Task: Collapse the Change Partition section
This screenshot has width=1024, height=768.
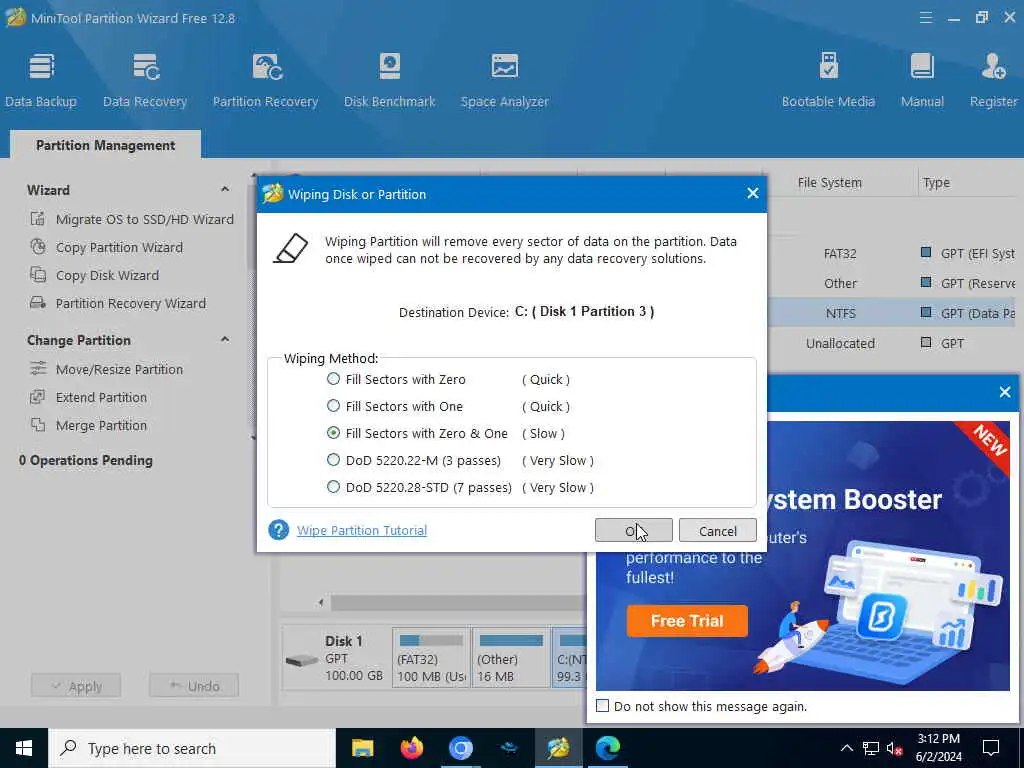Action: point(225,340)
